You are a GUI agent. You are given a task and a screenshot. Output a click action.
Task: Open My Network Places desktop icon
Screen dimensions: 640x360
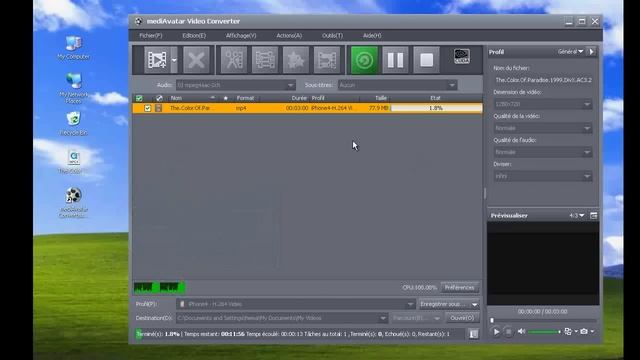[73, 88]
